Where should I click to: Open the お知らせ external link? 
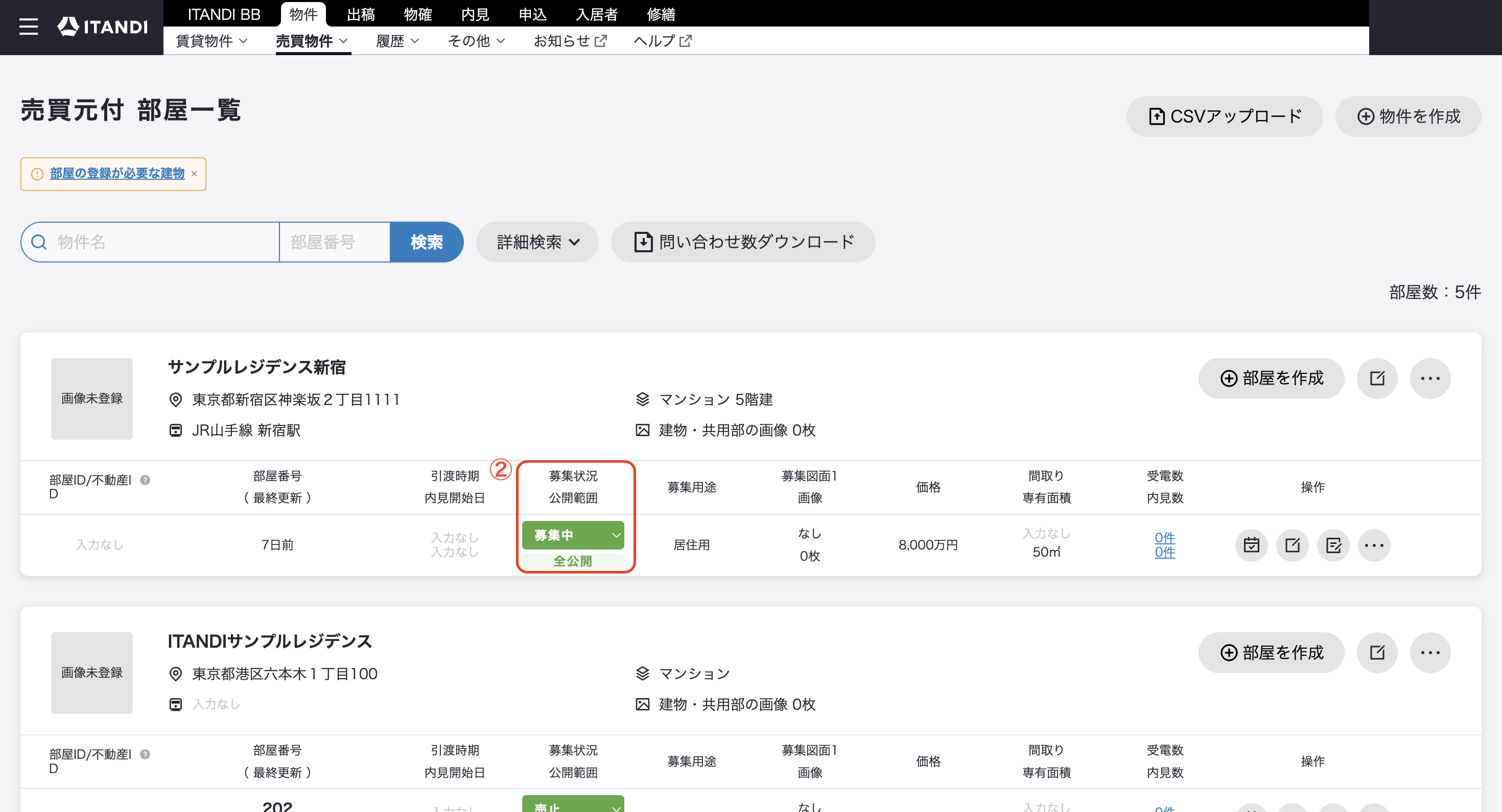(570, 41)
